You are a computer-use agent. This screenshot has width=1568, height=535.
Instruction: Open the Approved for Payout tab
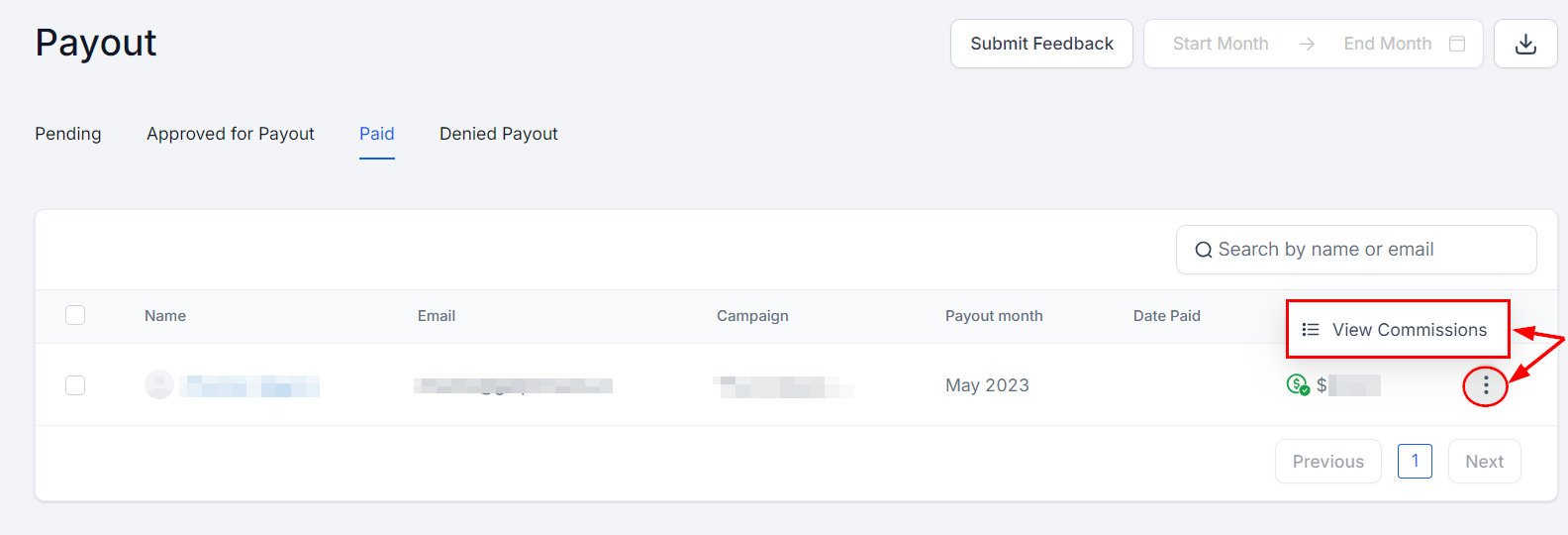(231, 134)
